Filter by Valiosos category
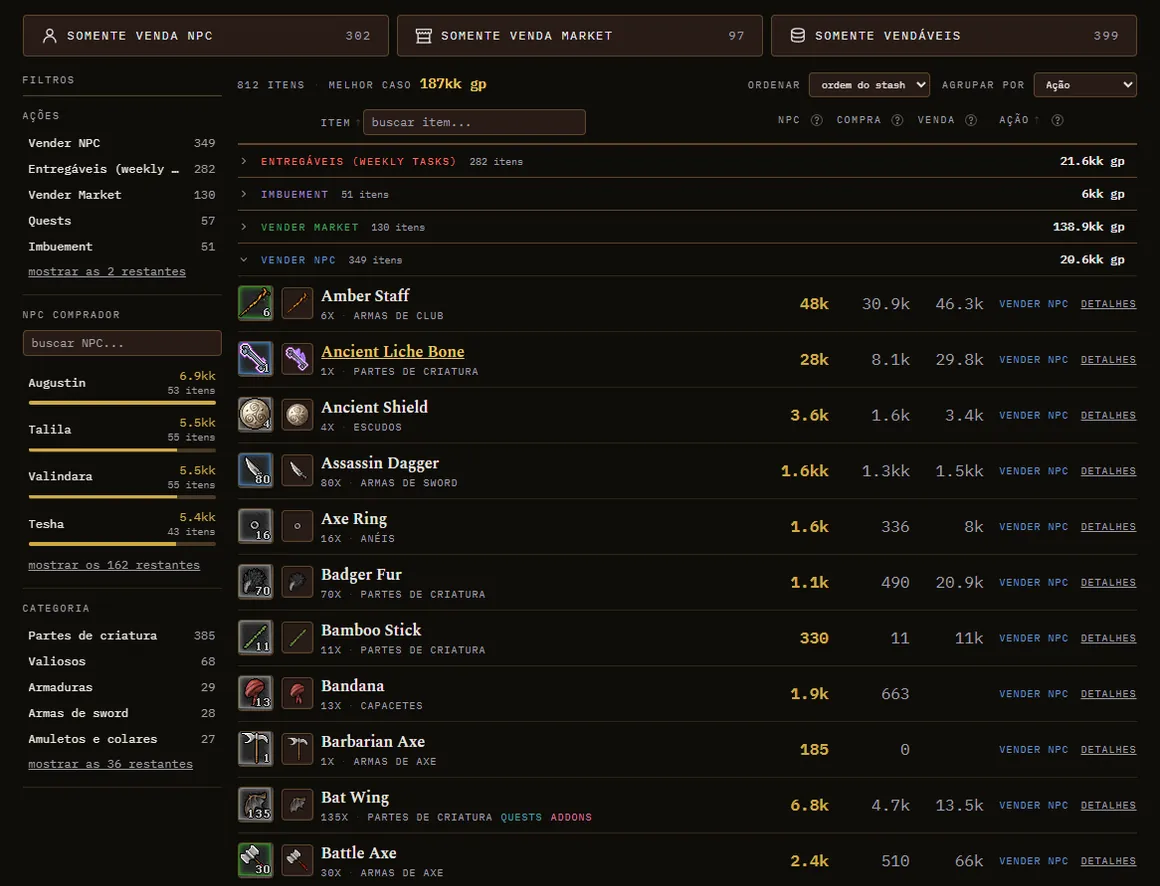1160x886 pixels. (121, 661)
